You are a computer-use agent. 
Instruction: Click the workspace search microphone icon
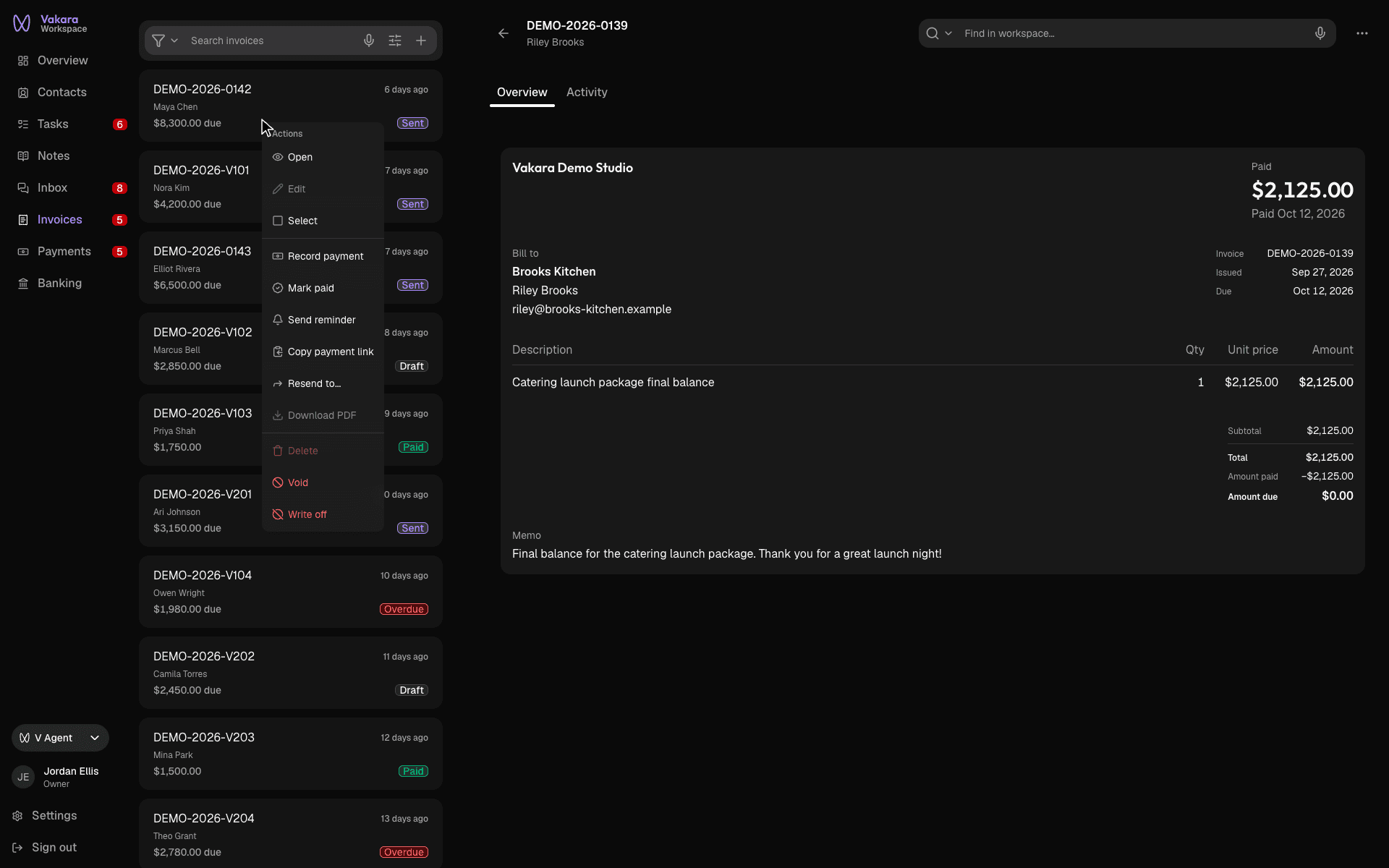pos(1320,33)
